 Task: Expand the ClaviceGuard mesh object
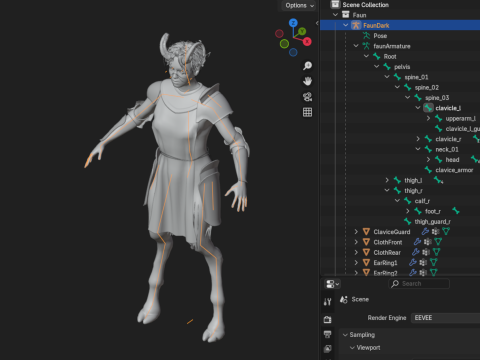356,232
